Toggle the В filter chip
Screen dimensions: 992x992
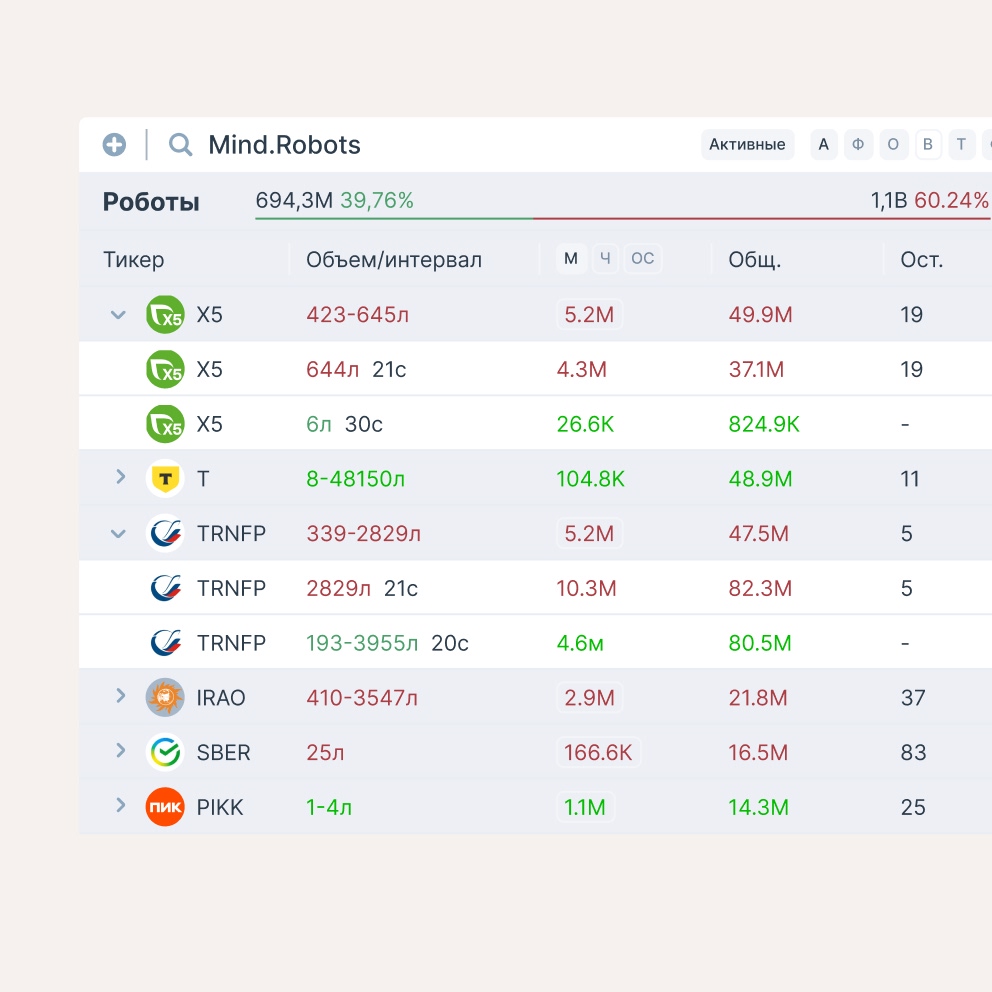(928, 144)
